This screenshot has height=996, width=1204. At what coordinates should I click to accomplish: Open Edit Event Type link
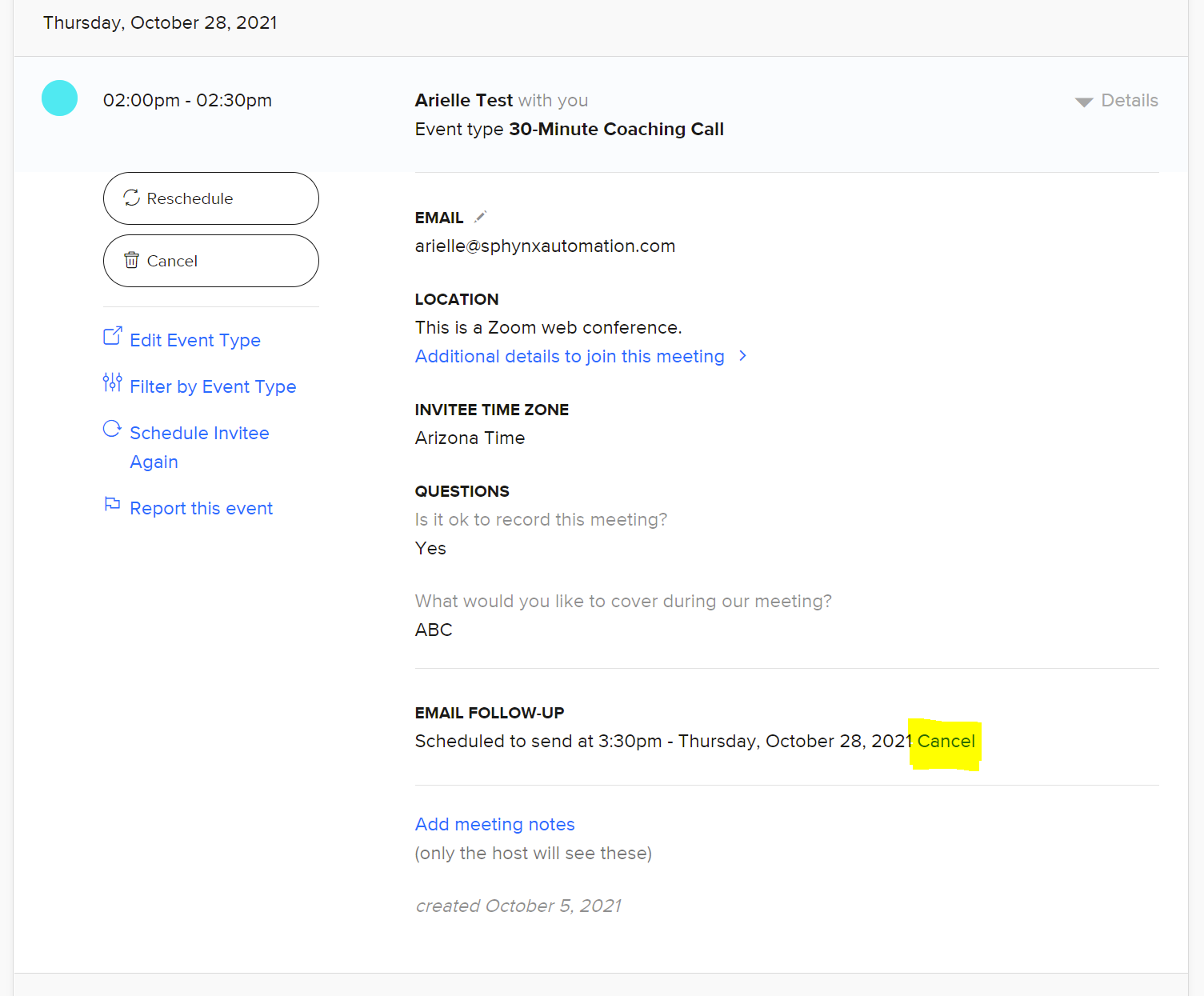[x=195, y=341]
